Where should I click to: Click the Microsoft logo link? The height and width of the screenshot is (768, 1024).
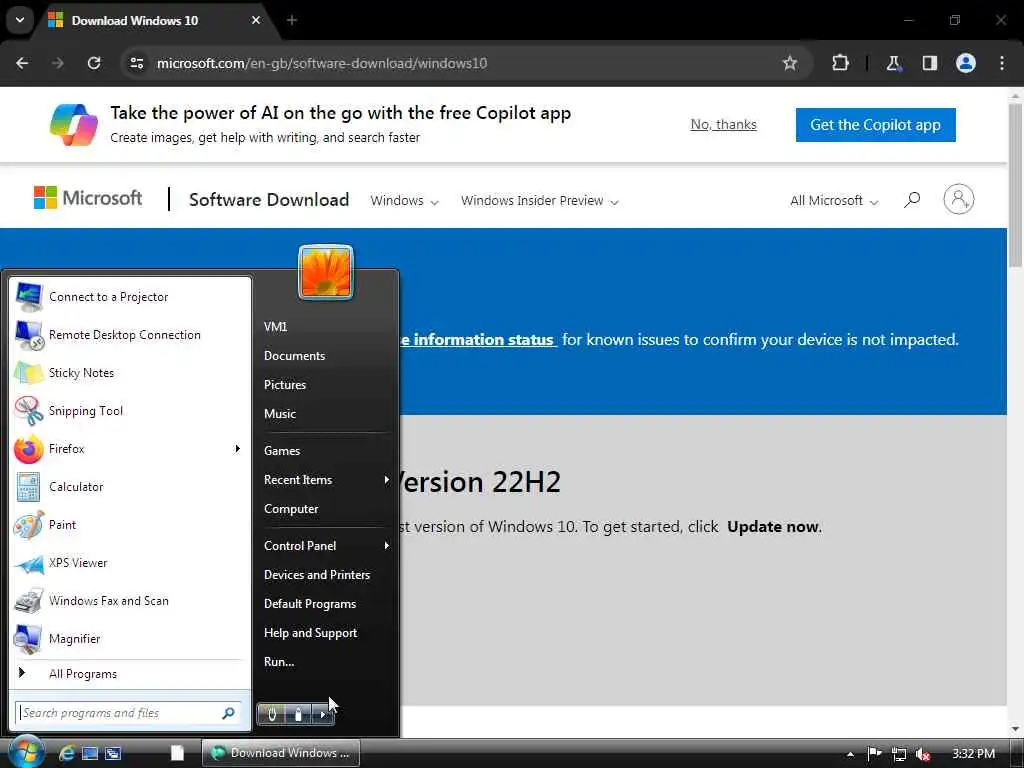point(88,198)
